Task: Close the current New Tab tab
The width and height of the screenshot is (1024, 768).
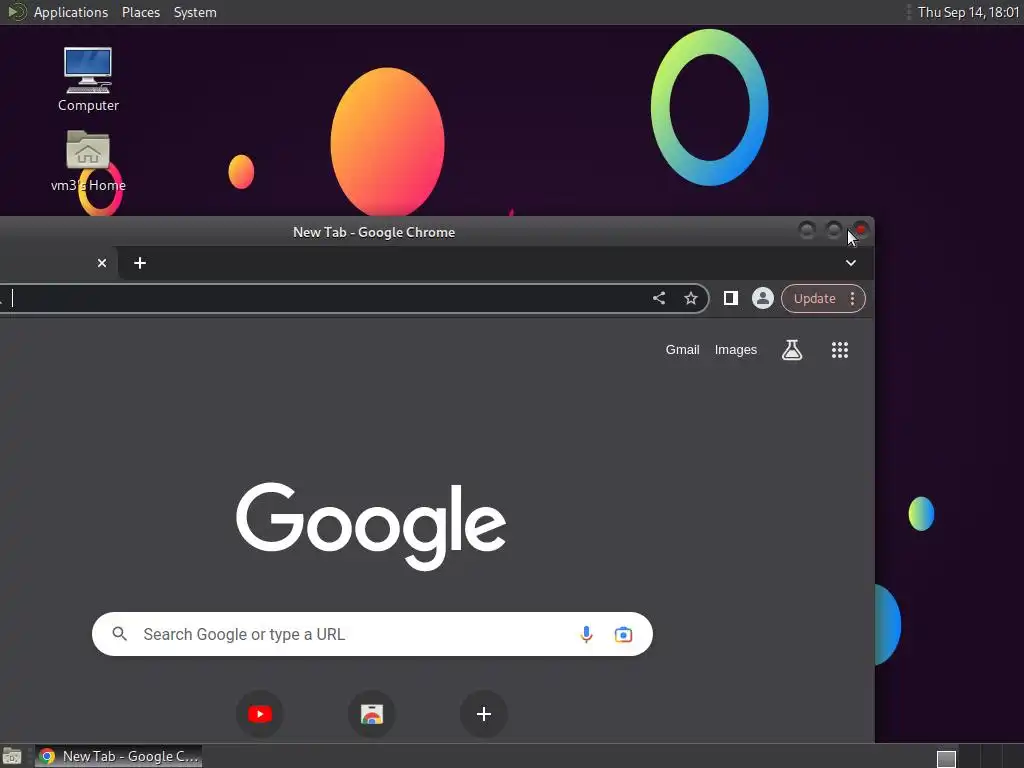Action: tap(102, 263)
